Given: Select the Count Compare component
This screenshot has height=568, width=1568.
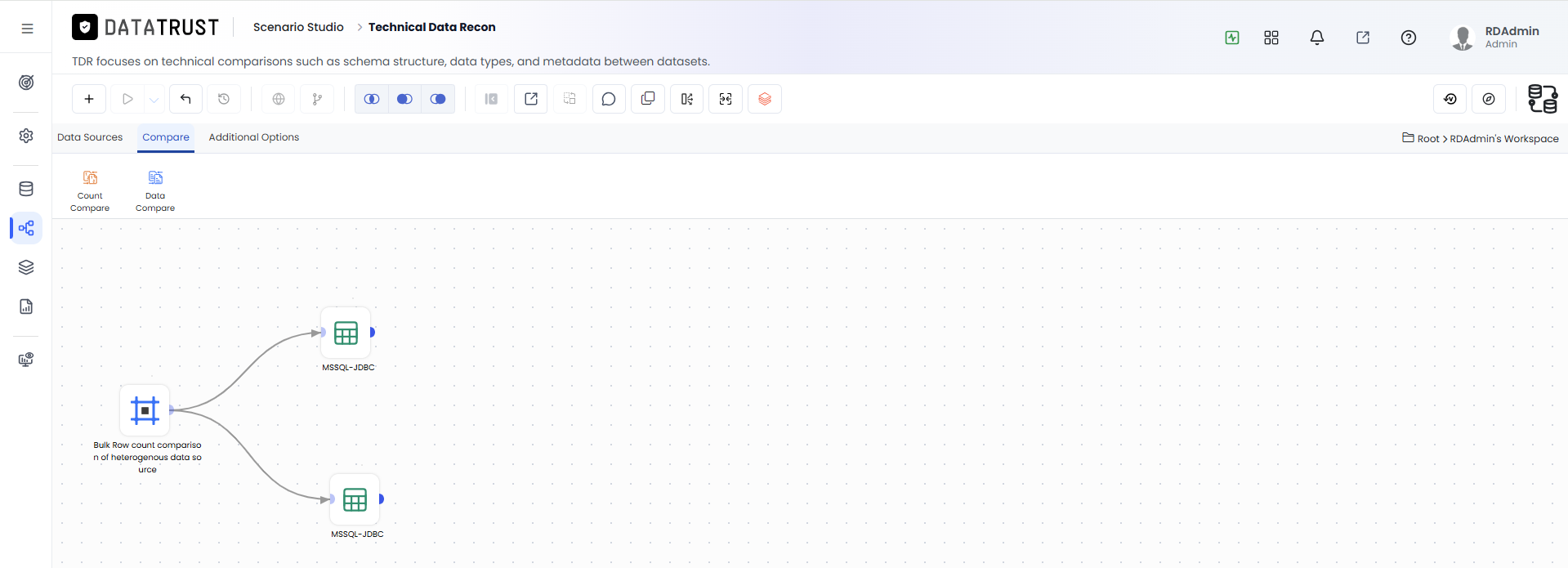Looking at the screenshot, I should tap(90, 191).
